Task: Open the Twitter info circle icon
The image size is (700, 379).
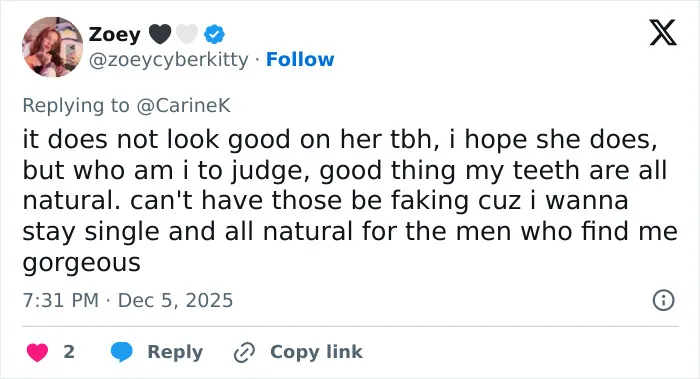Action: [x=663, y=300]
